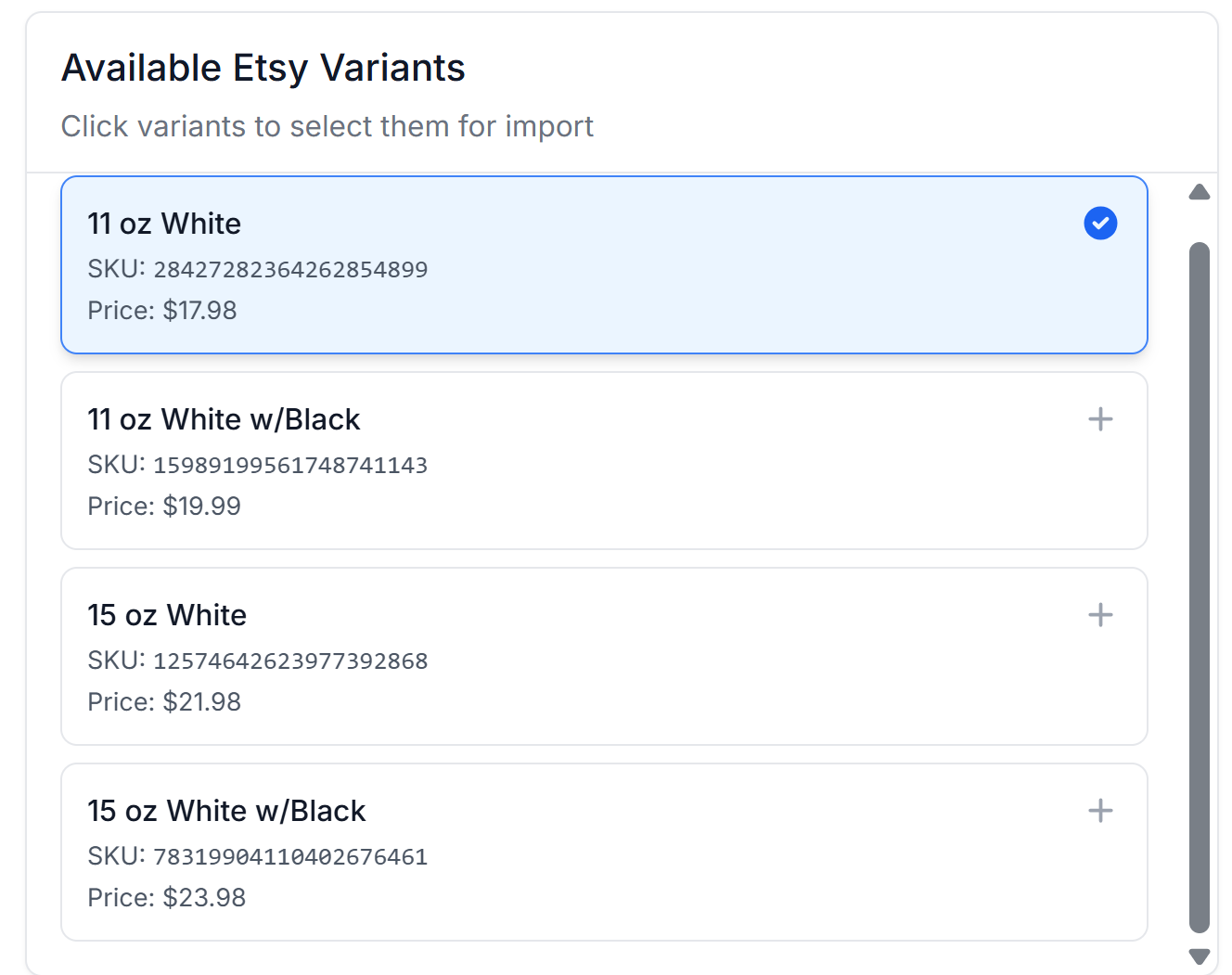This screenshot has height=975, width=1232.
Task: Click the 11 oz White title text
Action: click(x=164, y=224)
